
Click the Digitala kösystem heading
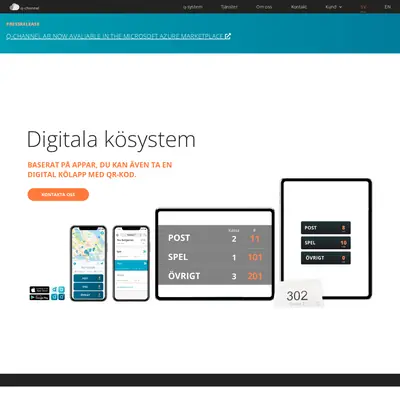(111, 139)
